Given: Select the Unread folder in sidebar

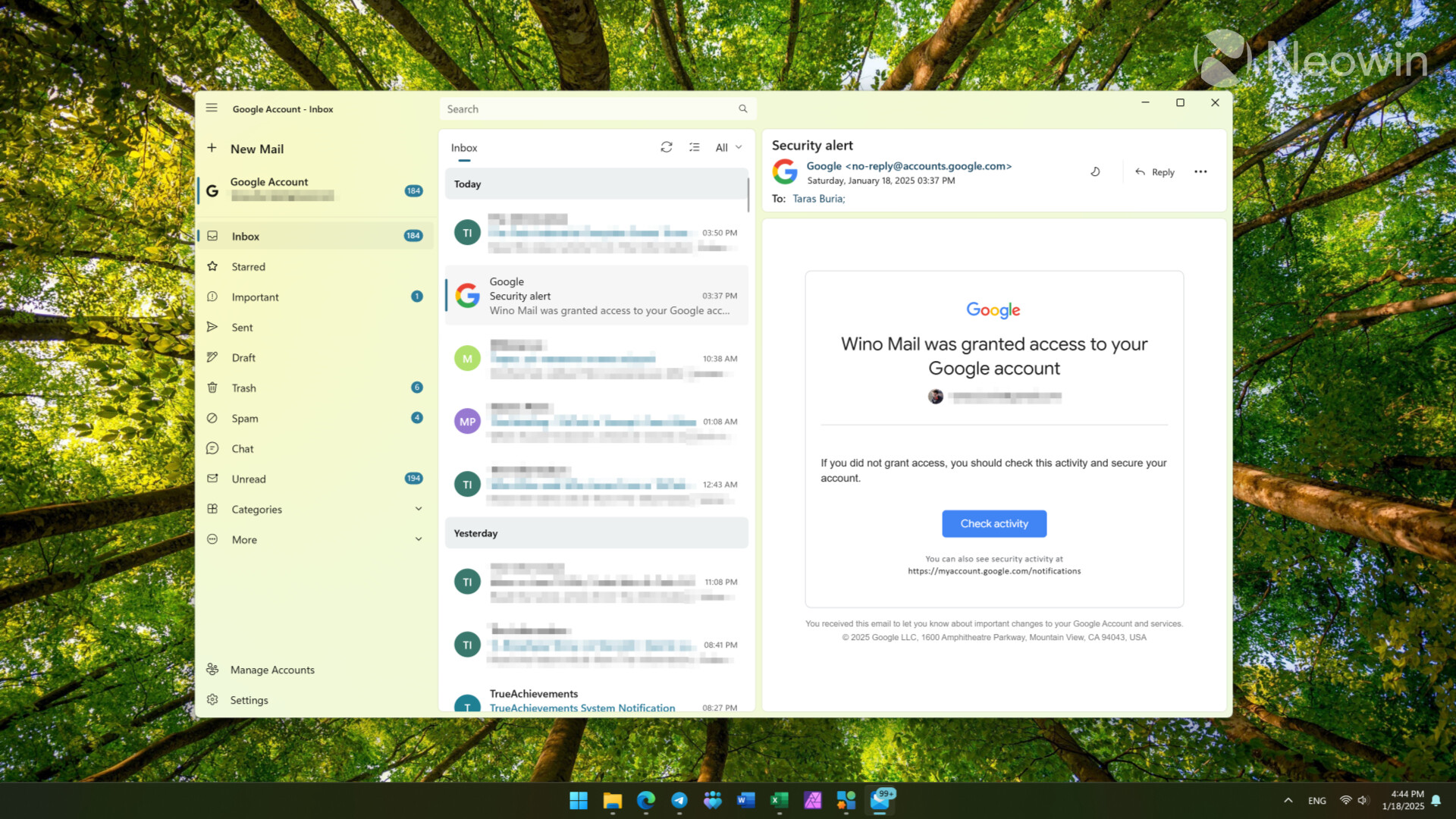Looking at the screenshot, I should click(x=248, y=478).
